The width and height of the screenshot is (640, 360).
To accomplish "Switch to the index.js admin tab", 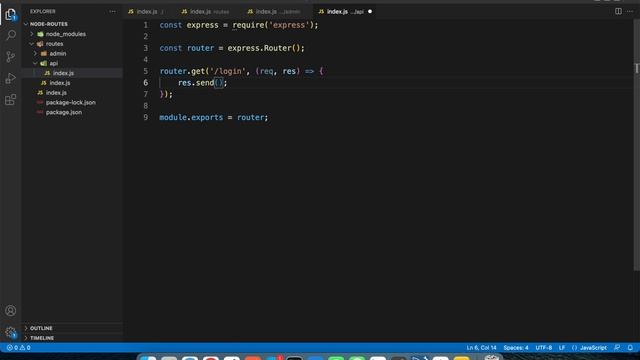I will (x=276, y=11).
